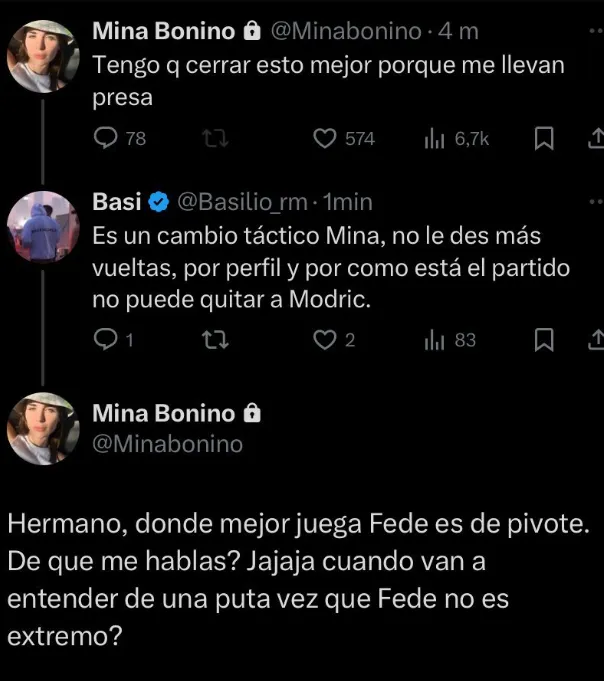
Task: Share Basi's tweet
Action: point(595,341)
